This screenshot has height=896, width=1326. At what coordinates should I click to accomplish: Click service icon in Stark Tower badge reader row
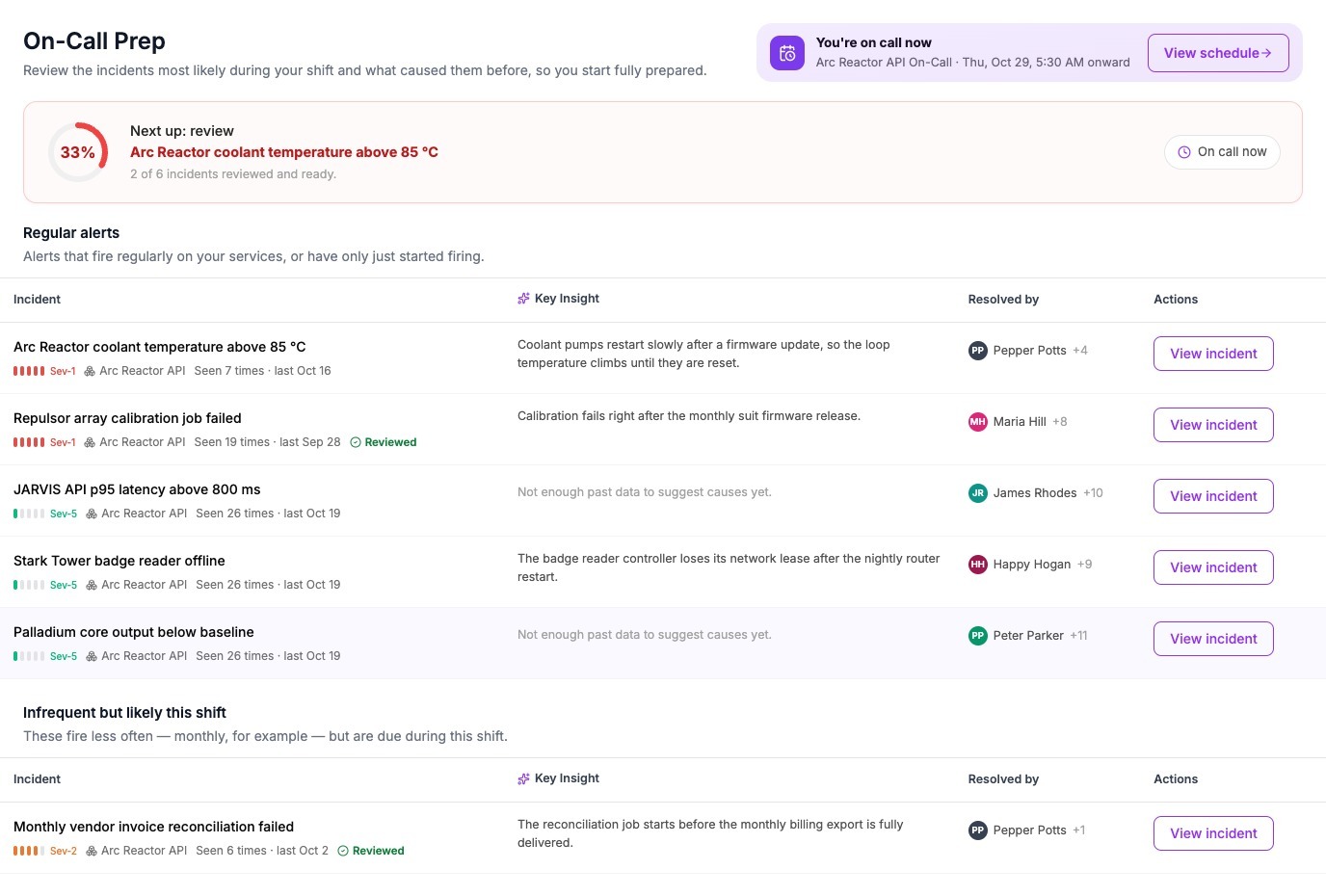point(92,585)
